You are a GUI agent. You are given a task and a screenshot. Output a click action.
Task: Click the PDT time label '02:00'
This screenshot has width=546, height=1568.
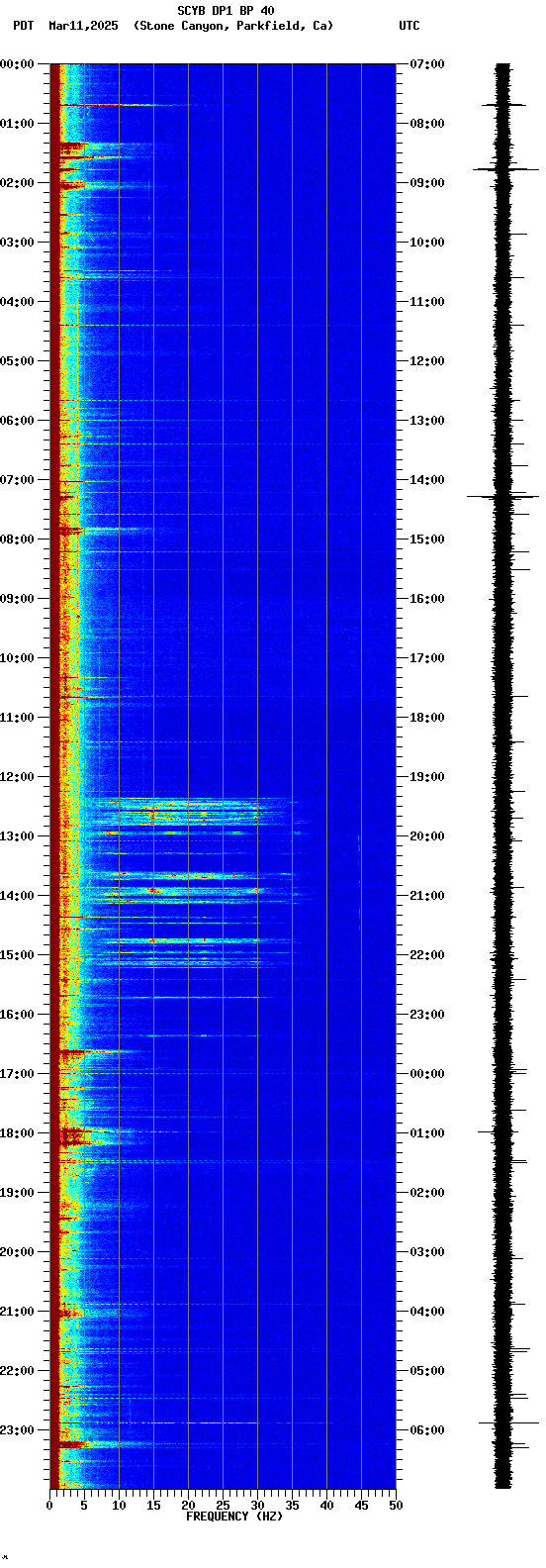[17, 183]
